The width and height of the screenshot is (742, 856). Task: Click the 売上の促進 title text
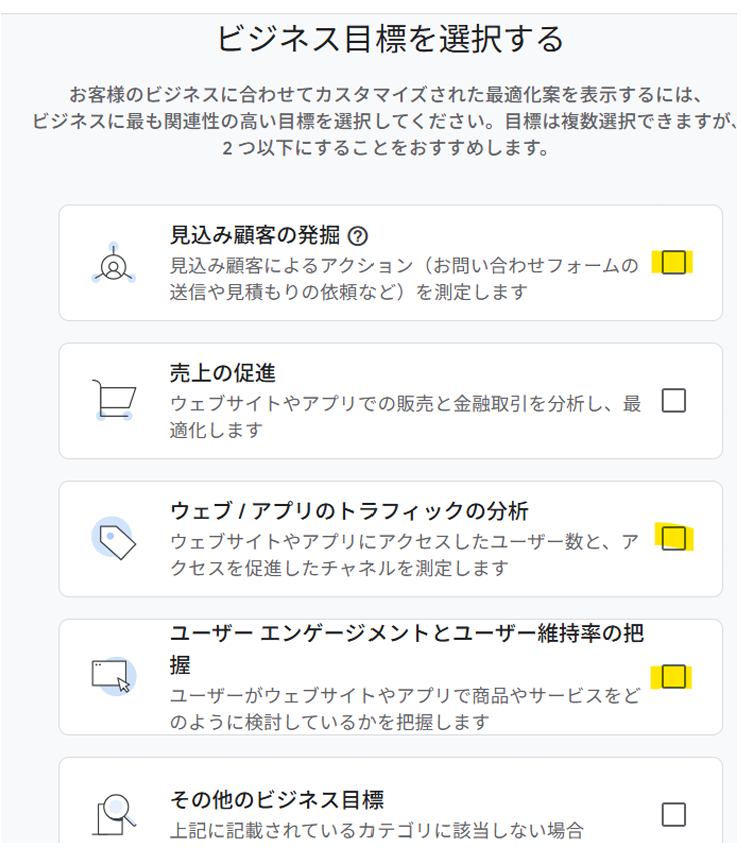[223, 374]
